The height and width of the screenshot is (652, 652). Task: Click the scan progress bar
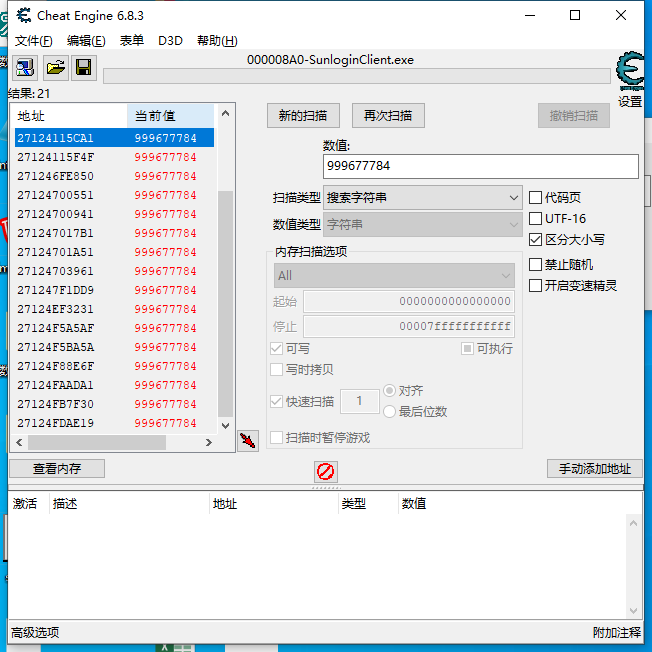pyautogui.click(x=357, y=76)
